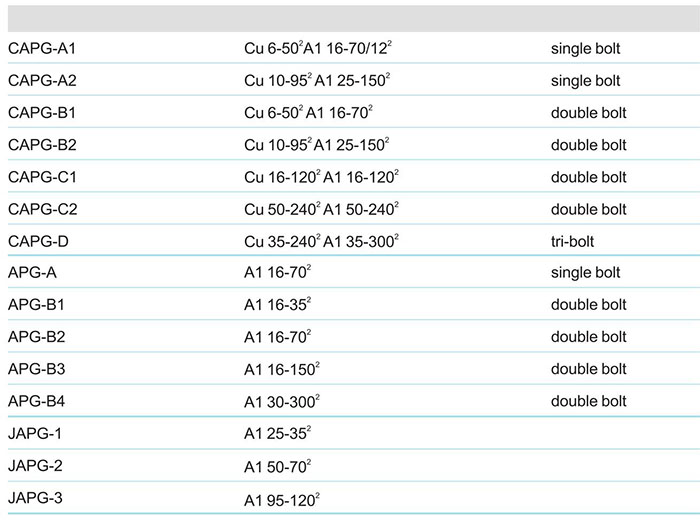Screen dimensions: 700x520
Task: Click 'double bolt' in the CAPG-B2 row
Action: tap(588, 145)
